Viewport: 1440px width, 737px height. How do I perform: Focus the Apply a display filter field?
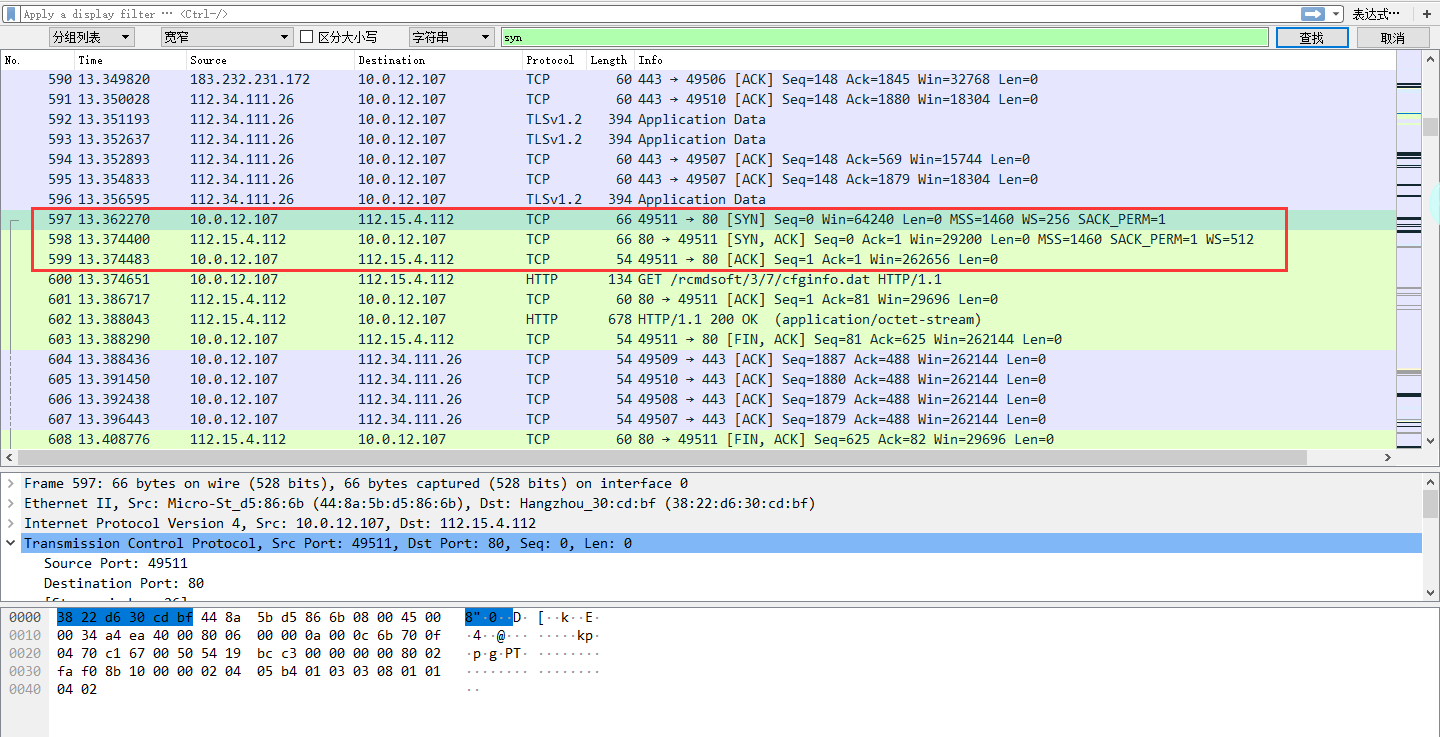point(660,14)
